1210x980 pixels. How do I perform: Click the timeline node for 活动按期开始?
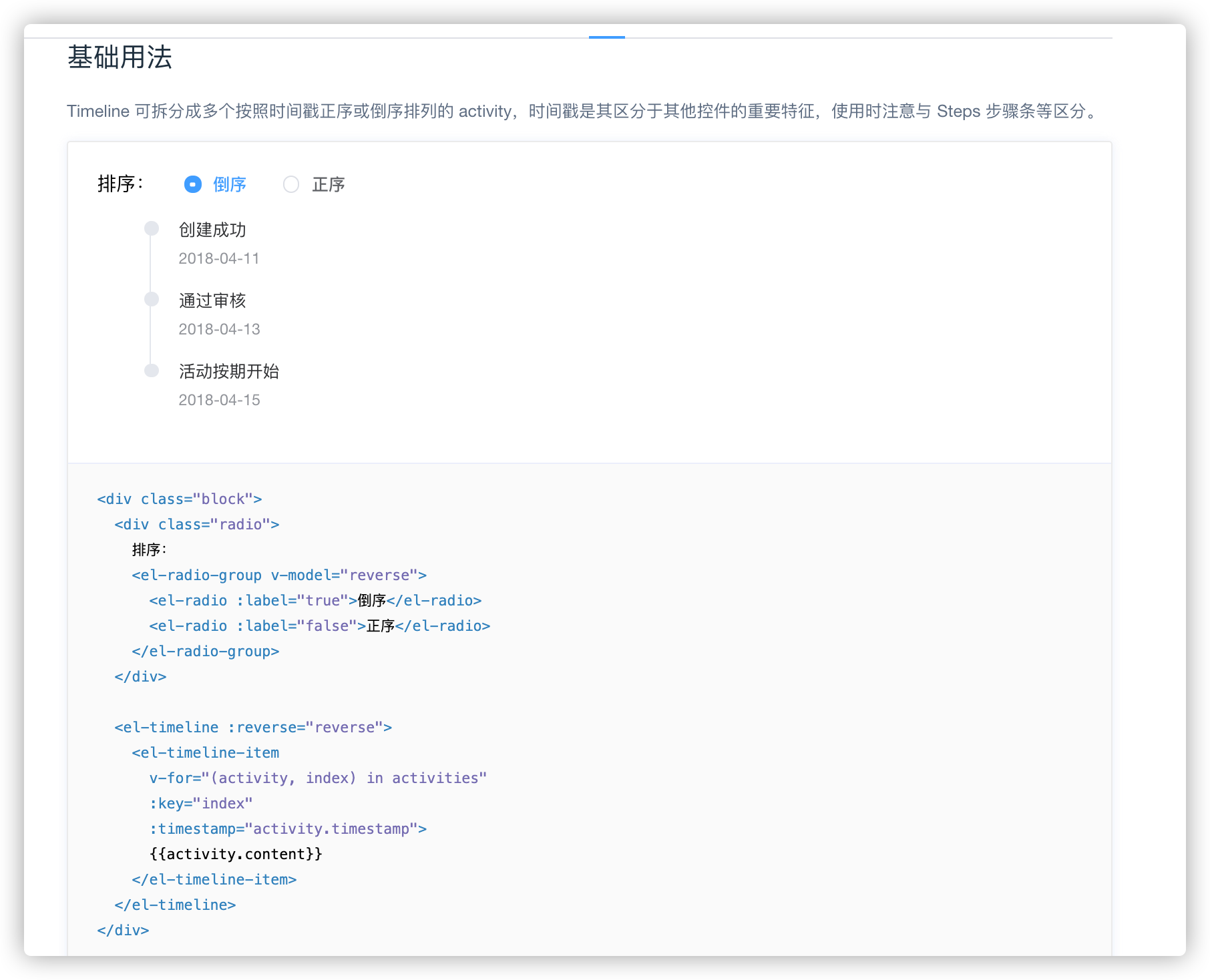[152, 371]
